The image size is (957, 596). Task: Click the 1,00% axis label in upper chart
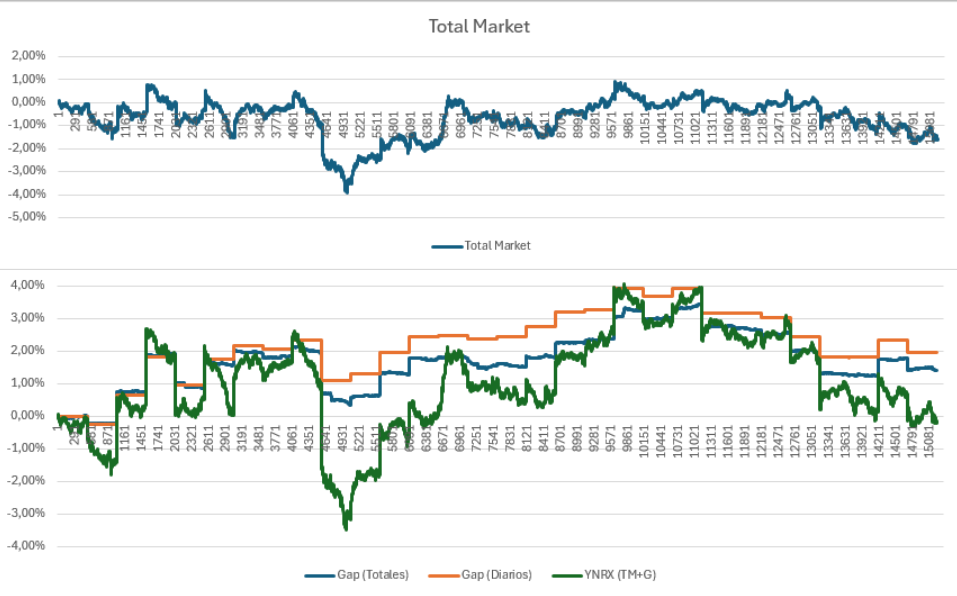click(29, 79)
